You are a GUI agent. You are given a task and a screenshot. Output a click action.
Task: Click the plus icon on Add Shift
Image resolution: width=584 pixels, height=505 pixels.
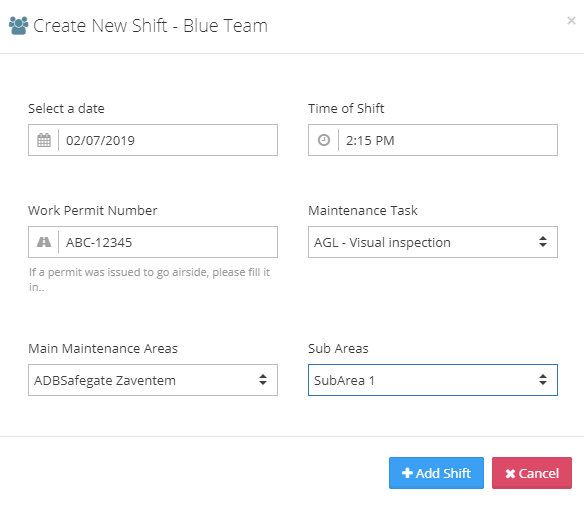[x=407, y=473]
